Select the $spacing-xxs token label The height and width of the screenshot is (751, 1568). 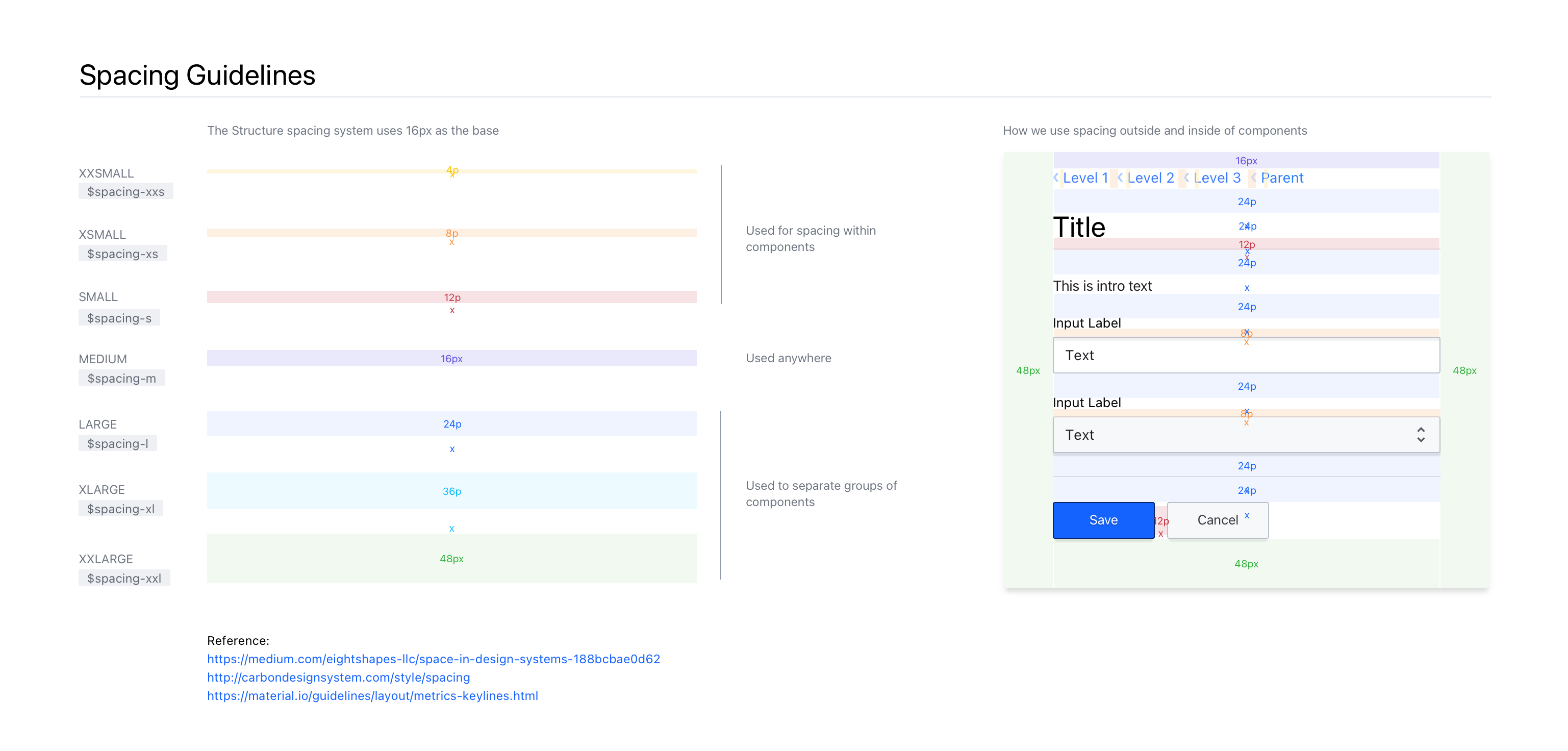[126, 191]
